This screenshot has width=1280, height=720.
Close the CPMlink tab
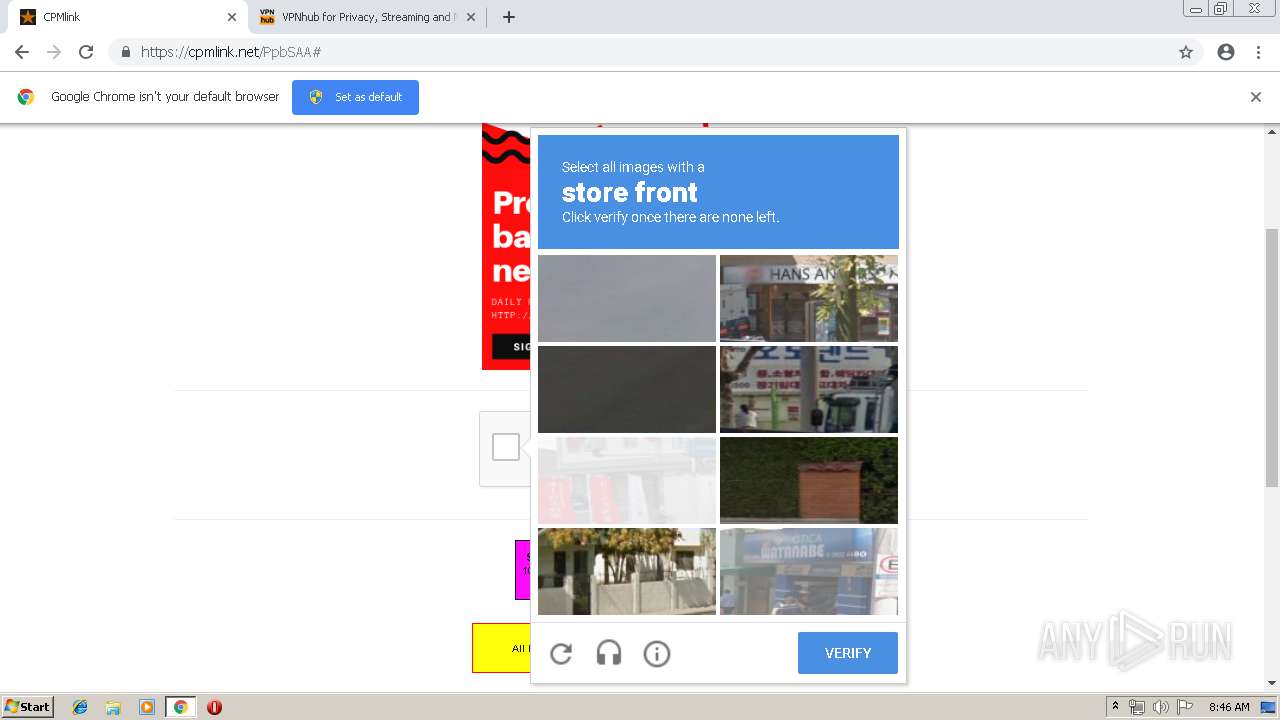click(232, 17)
